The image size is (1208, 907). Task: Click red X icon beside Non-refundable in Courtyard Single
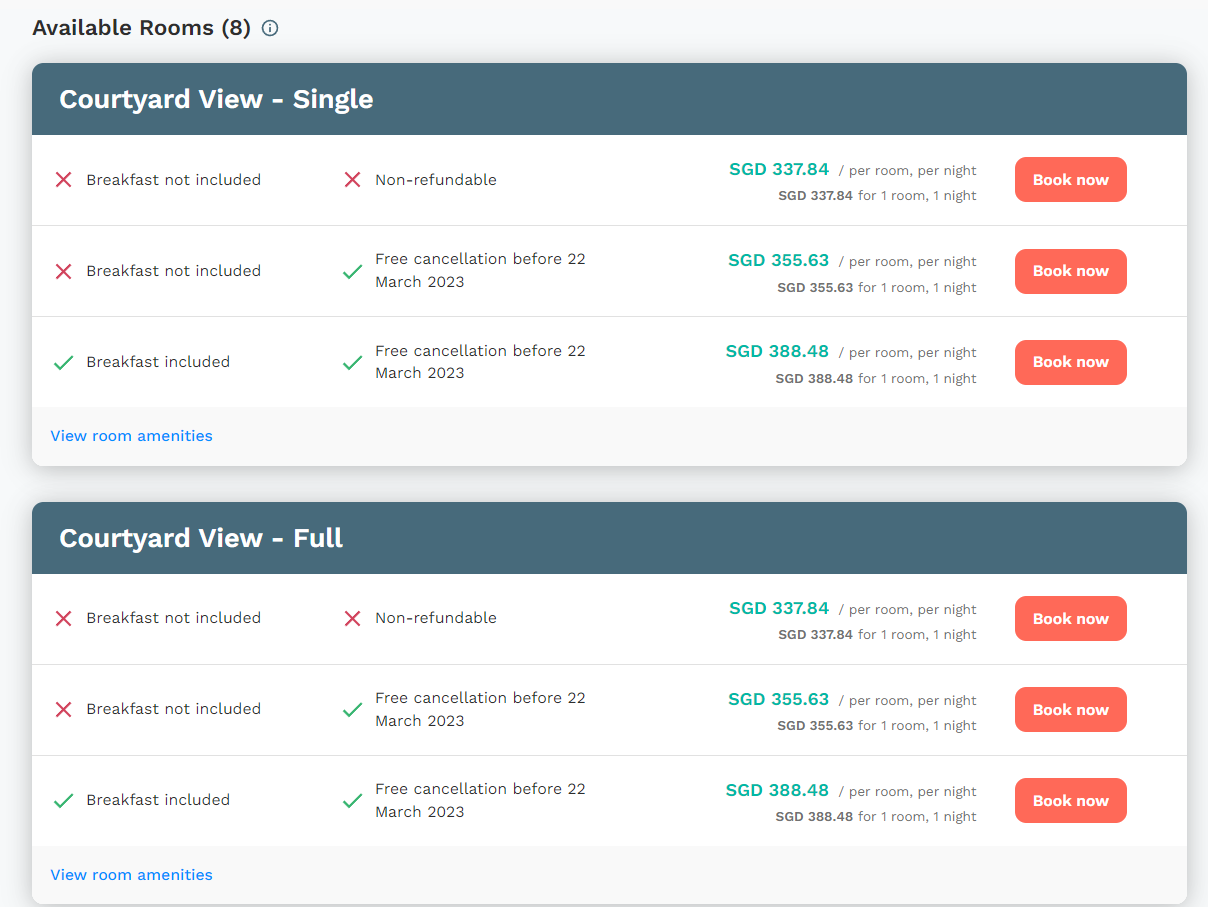click(x=352, y=180)
